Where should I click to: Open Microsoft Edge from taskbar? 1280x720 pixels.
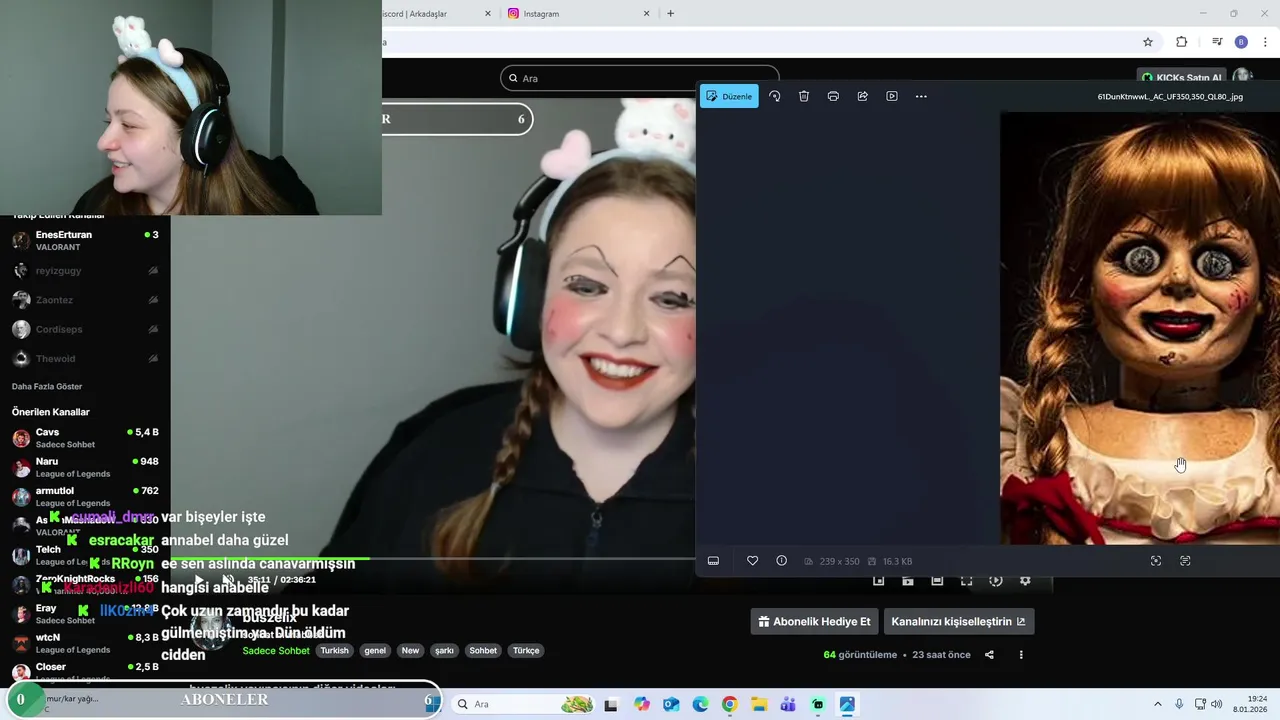coord(700,704)
